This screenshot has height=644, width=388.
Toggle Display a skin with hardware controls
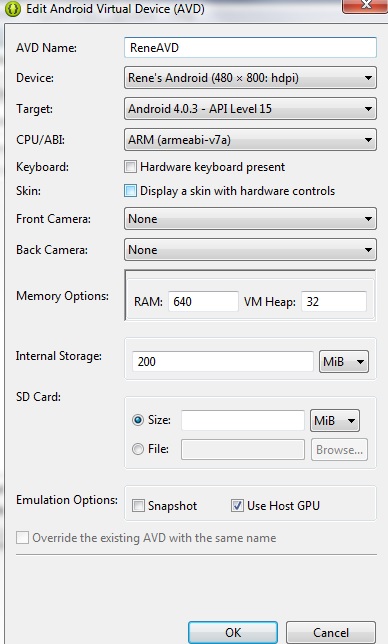coord(130,191)
